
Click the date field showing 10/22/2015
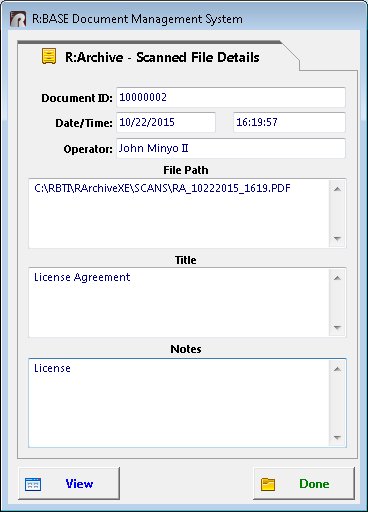pos(166,122)
